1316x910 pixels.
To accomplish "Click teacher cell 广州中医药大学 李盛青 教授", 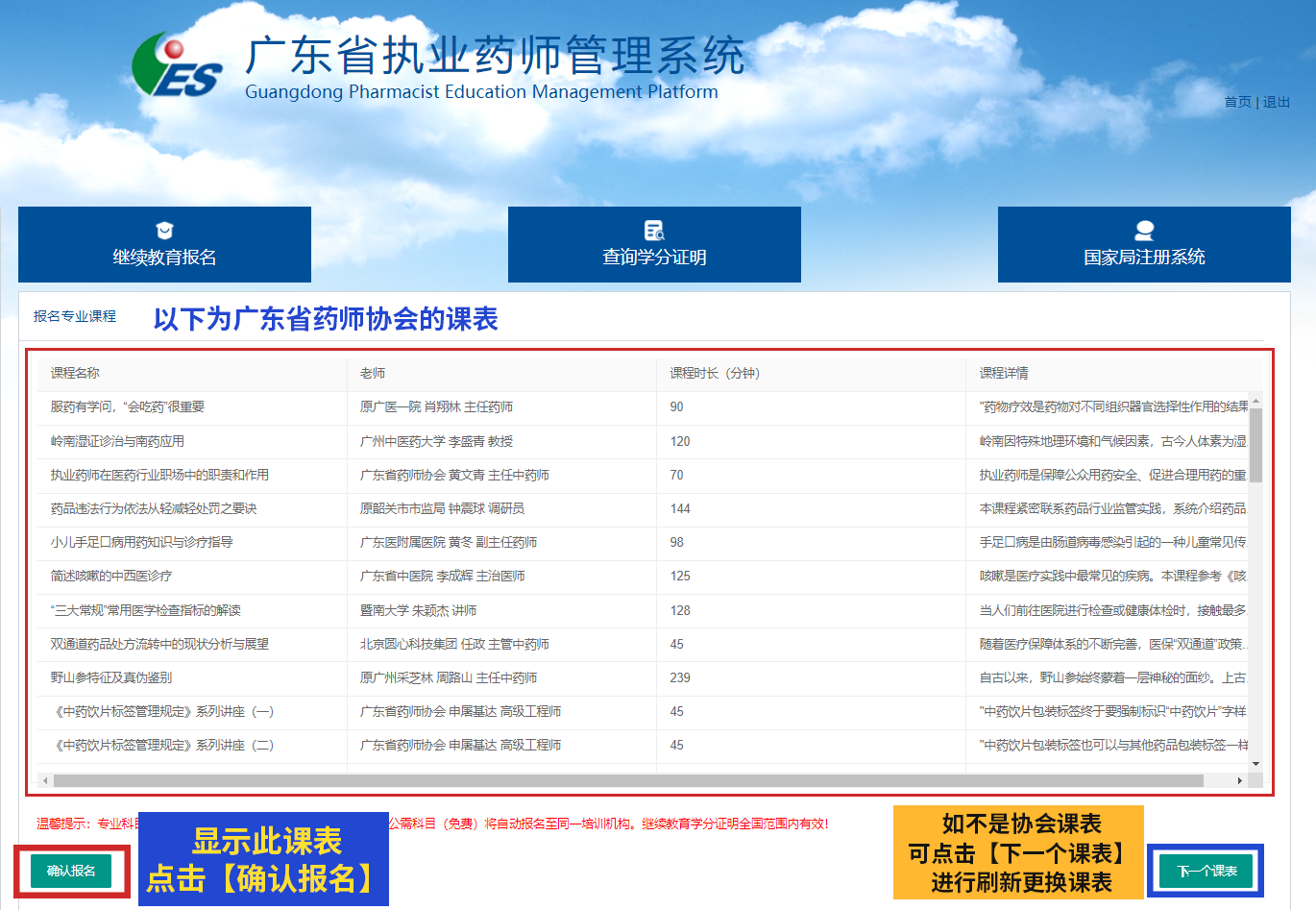I will click(x=436, y=441).
